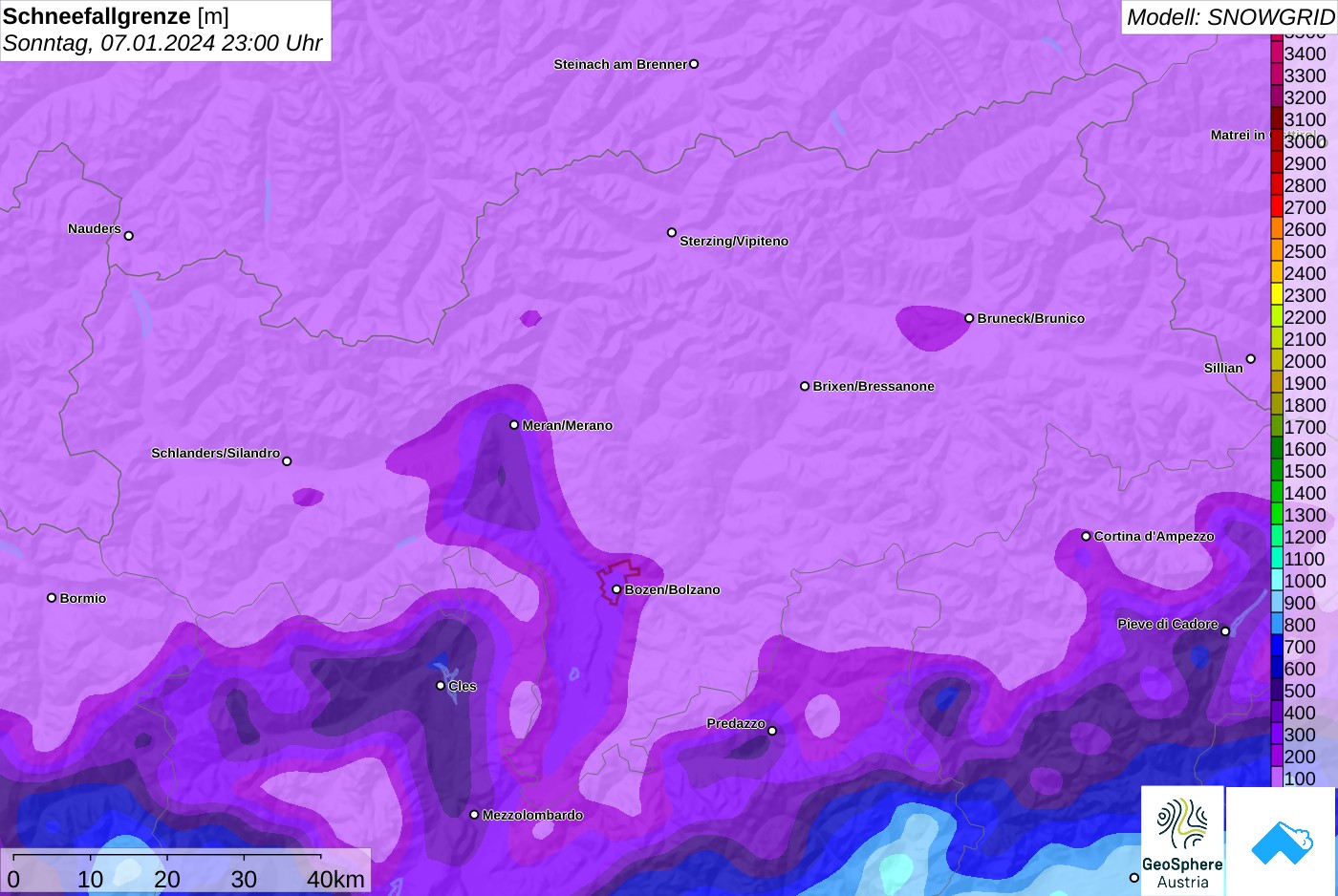Click the Steinach am Brenner marker dot
This screenshot has height=896, width=1338.
(x=694, y=64)
